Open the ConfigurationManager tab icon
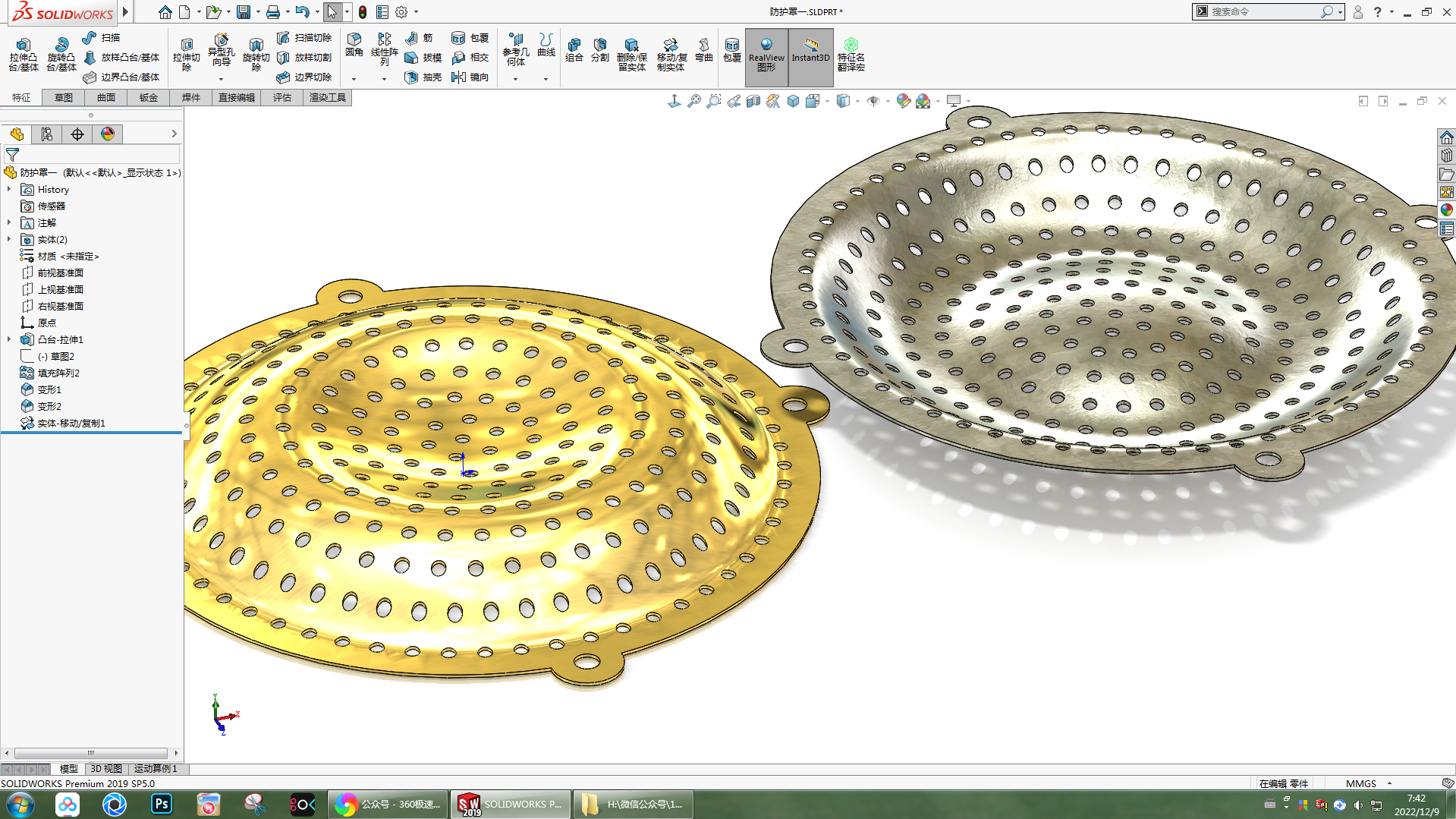1456x819 pixels. tap(47, 134)
